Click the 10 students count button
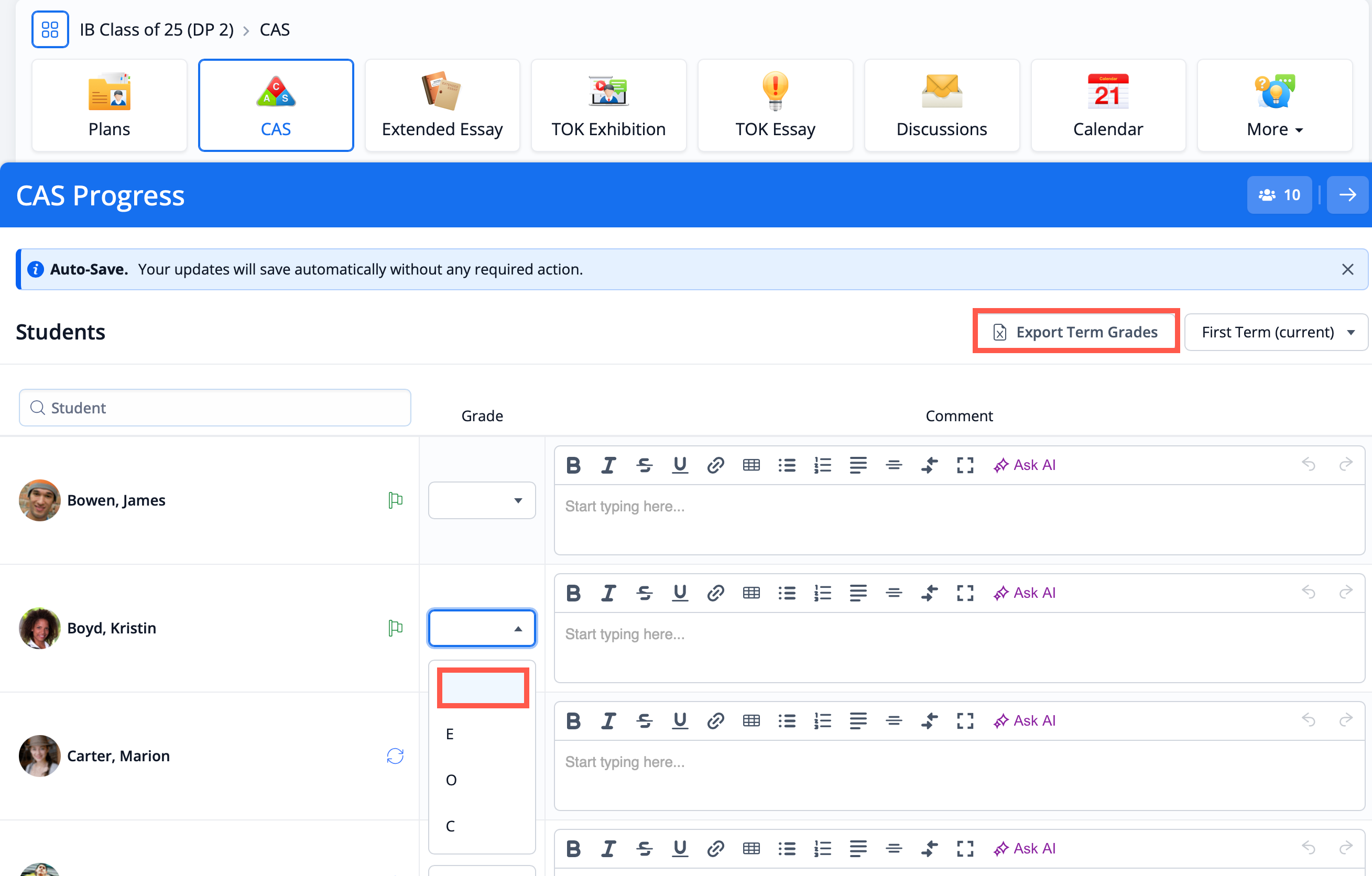 point(1279,195)
